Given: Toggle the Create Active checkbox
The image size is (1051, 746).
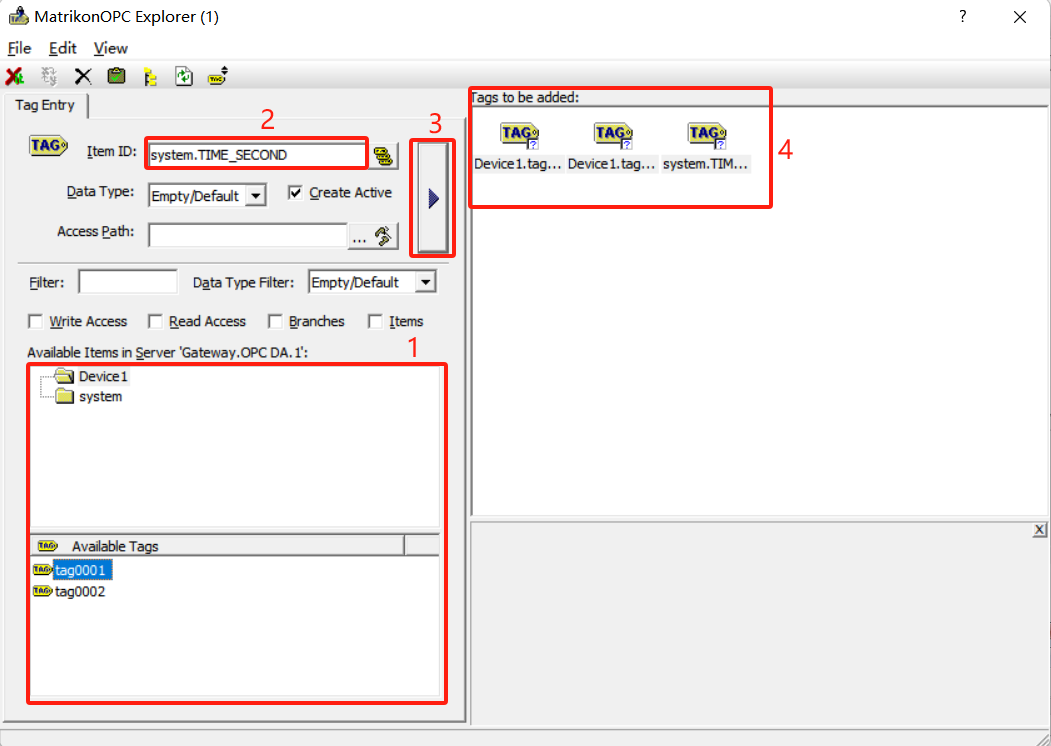Looking at the screenshot, I should pos(295,192).
